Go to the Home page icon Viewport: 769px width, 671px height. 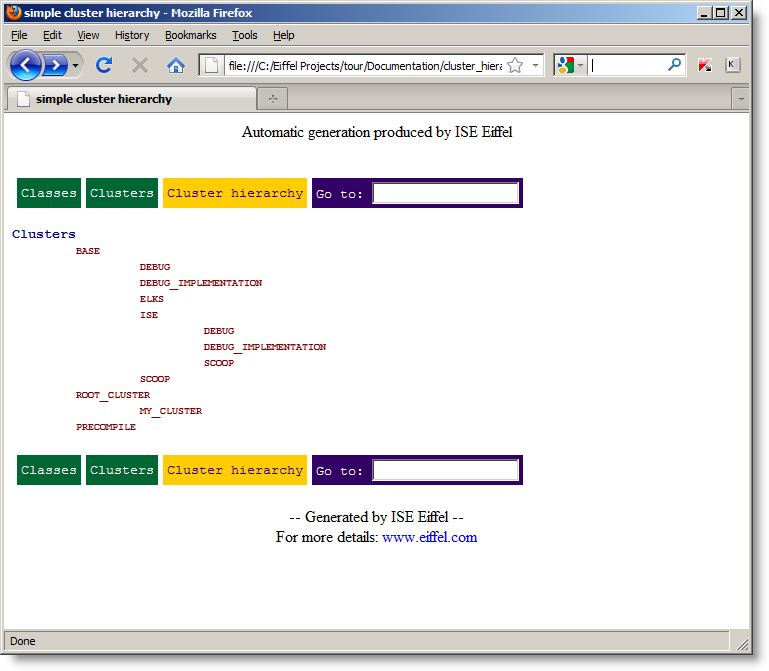coord(176,65)
